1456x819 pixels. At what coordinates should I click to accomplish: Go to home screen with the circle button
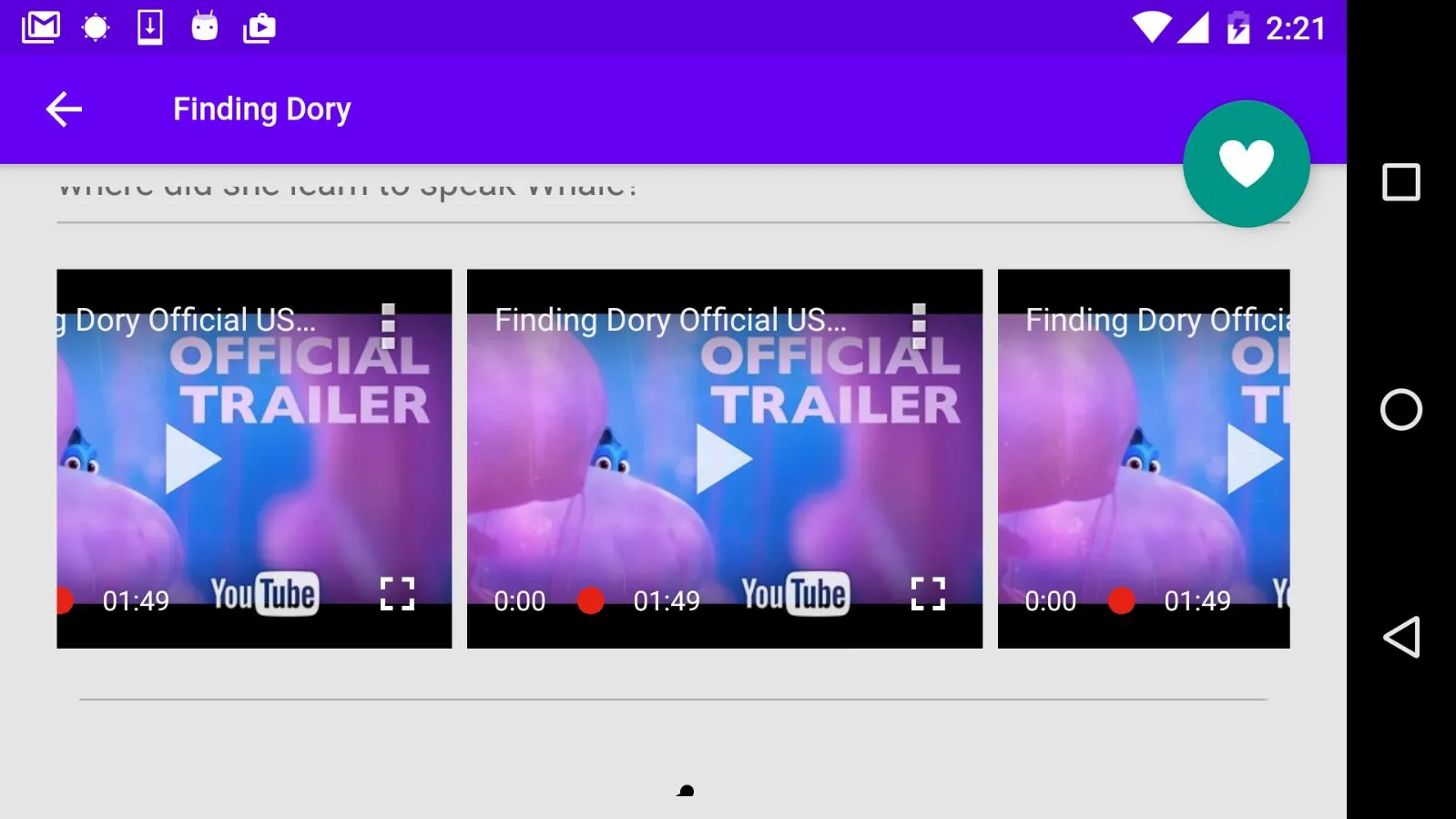coord(1401,409)
